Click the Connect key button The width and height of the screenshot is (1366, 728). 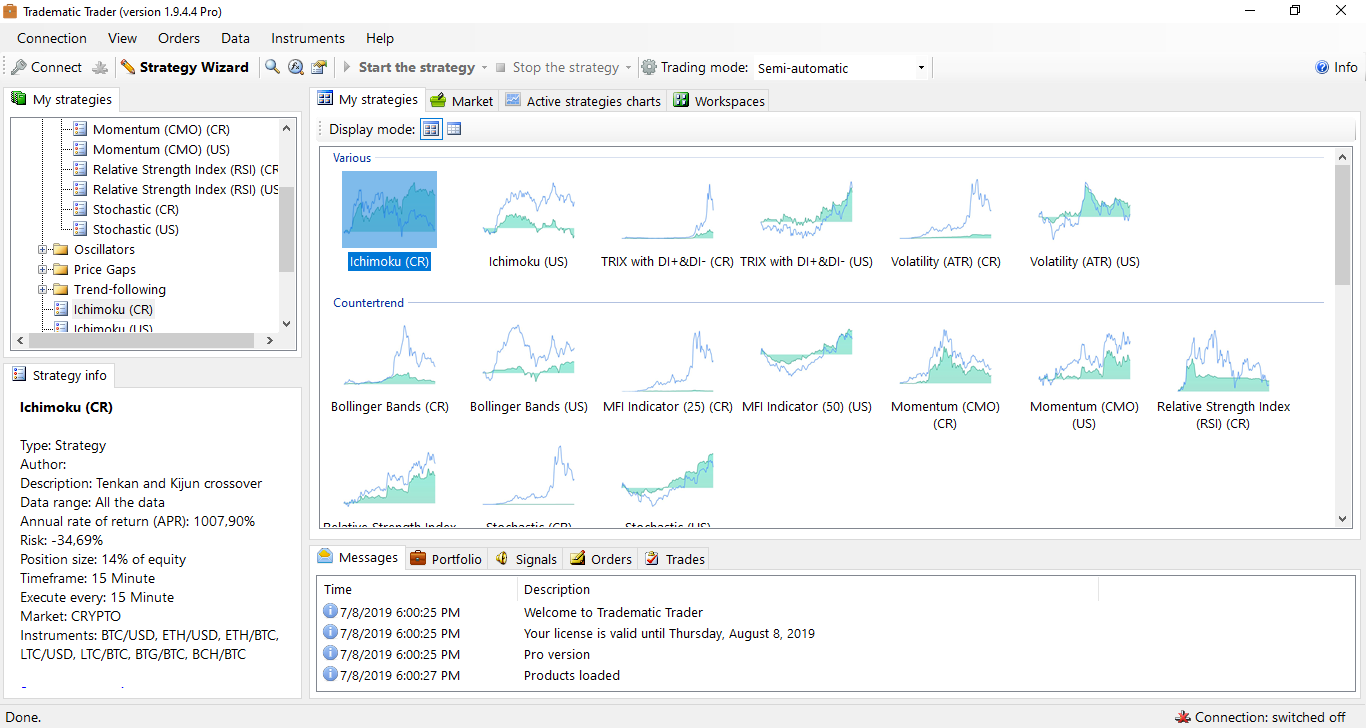(46, 67)
